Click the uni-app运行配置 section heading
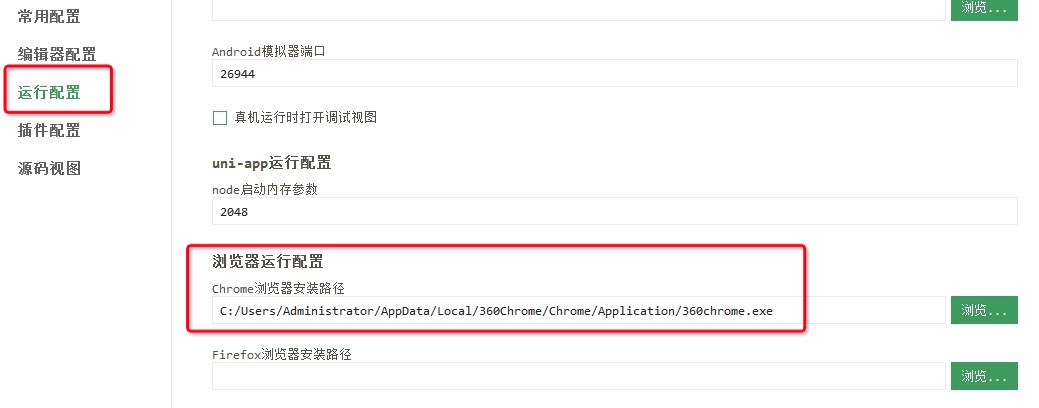 pos(272,163)
